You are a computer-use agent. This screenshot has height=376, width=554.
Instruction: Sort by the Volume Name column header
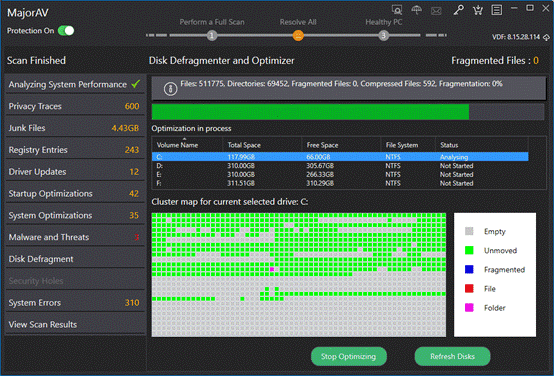point(177,145)
